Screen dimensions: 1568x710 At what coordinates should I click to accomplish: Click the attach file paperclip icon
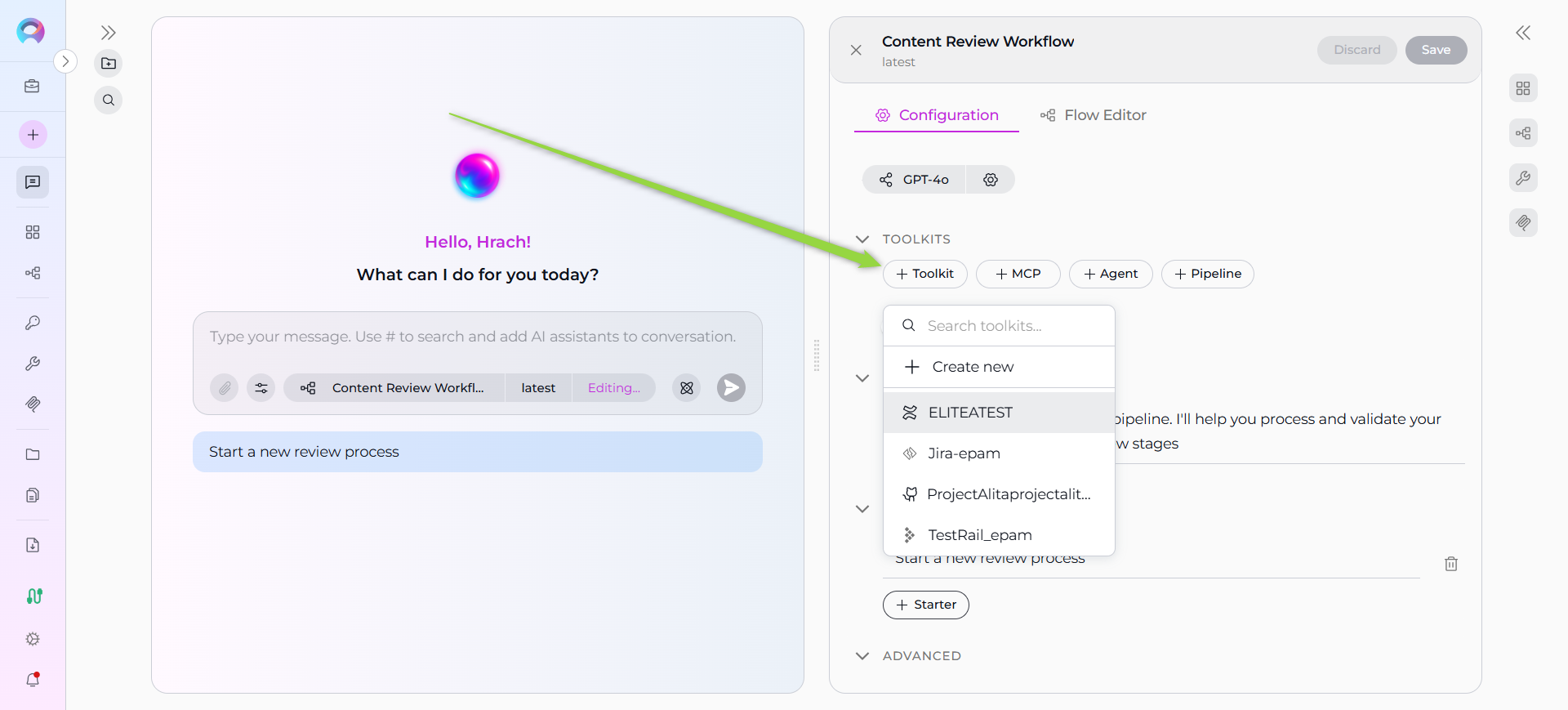[x=225, y=388]
